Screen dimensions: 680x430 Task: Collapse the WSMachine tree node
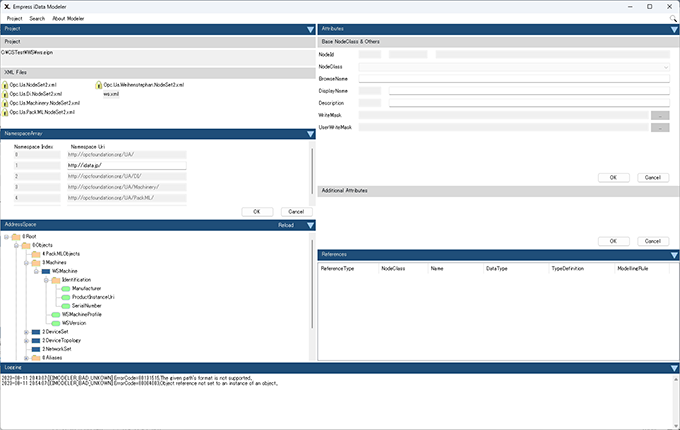click(x=36, y=272)
